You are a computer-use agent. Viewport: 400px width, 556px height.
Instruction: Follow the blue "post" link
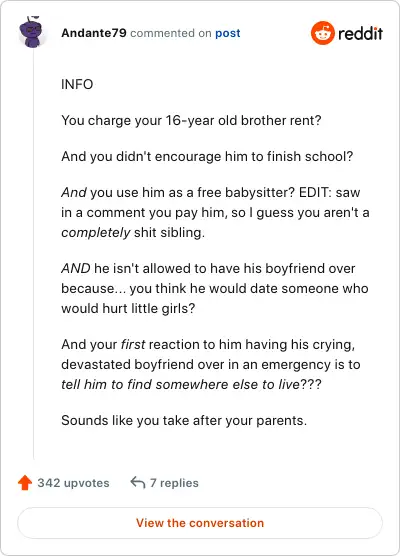point(228,33)
